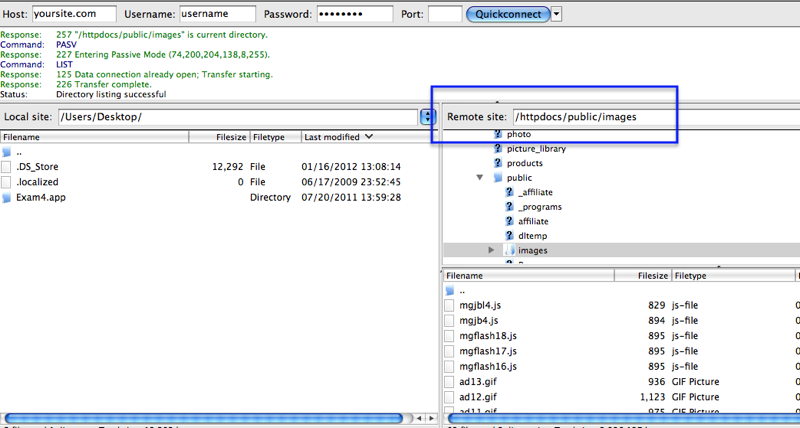800x428 pixels.
Task: Click the mgjb4.js file icon
Action: (x=449, y=321)
